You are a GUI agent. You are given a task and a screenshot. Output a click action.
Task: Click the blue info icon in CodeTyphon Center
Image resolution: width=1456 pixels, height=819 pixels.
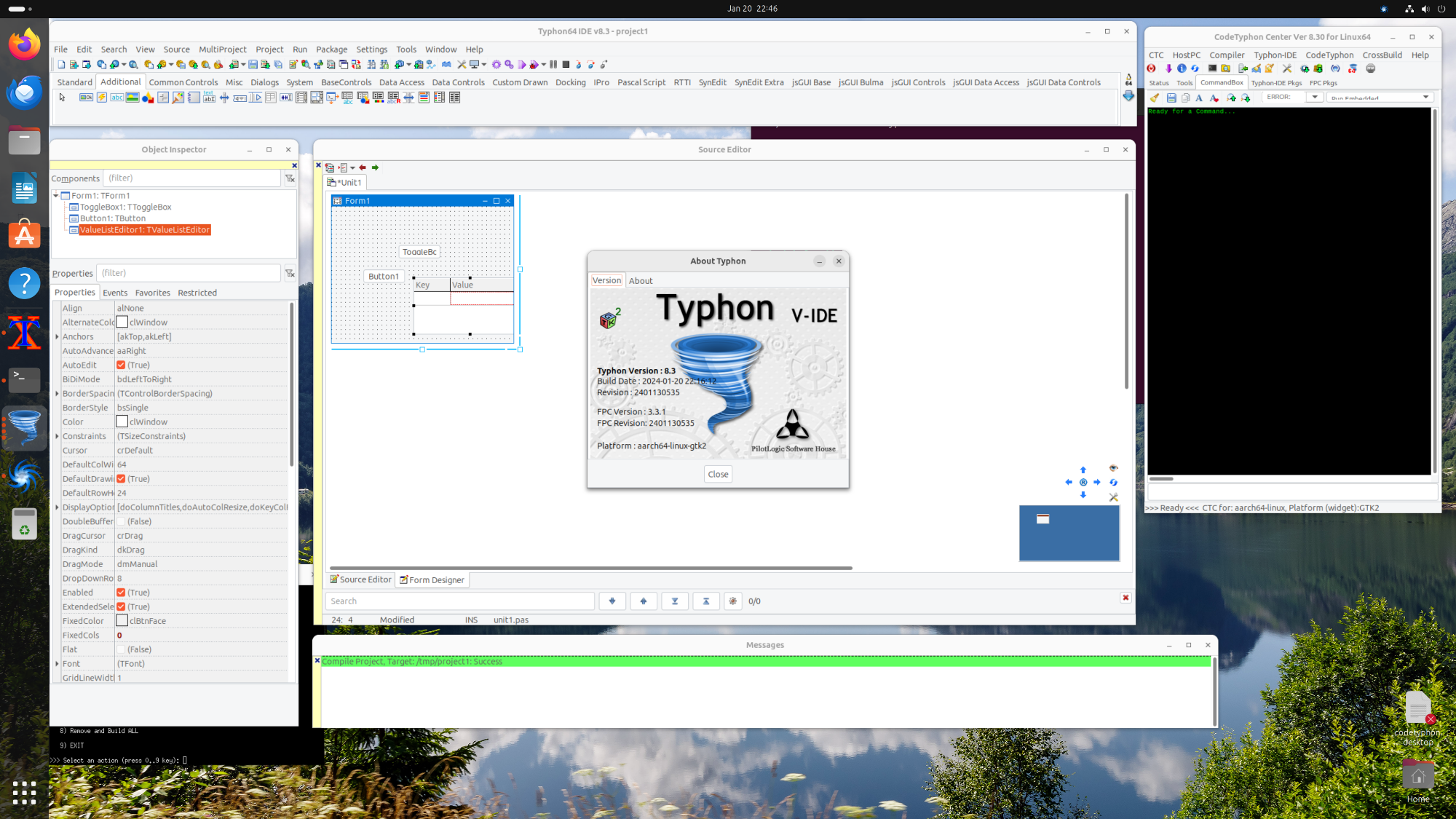coord(1182,68)
